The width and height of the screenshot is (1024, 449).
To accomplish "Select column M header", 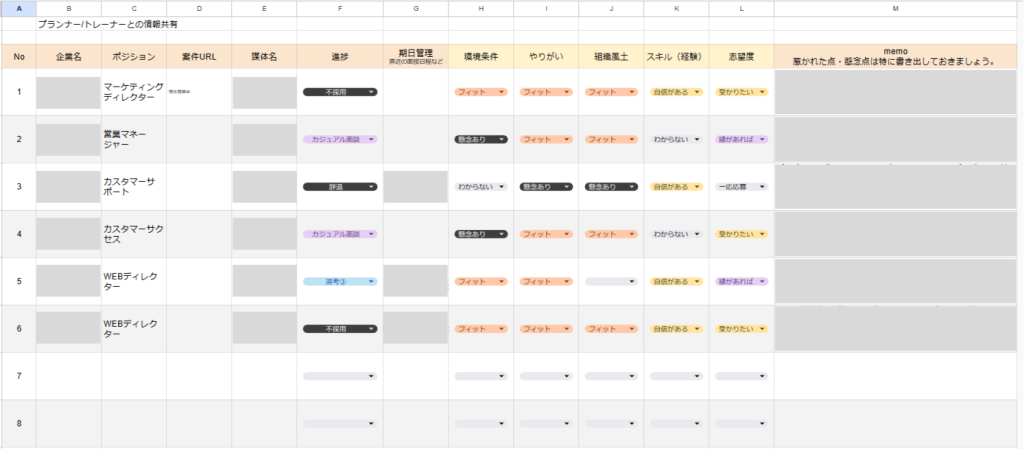I will coord(896,8).
